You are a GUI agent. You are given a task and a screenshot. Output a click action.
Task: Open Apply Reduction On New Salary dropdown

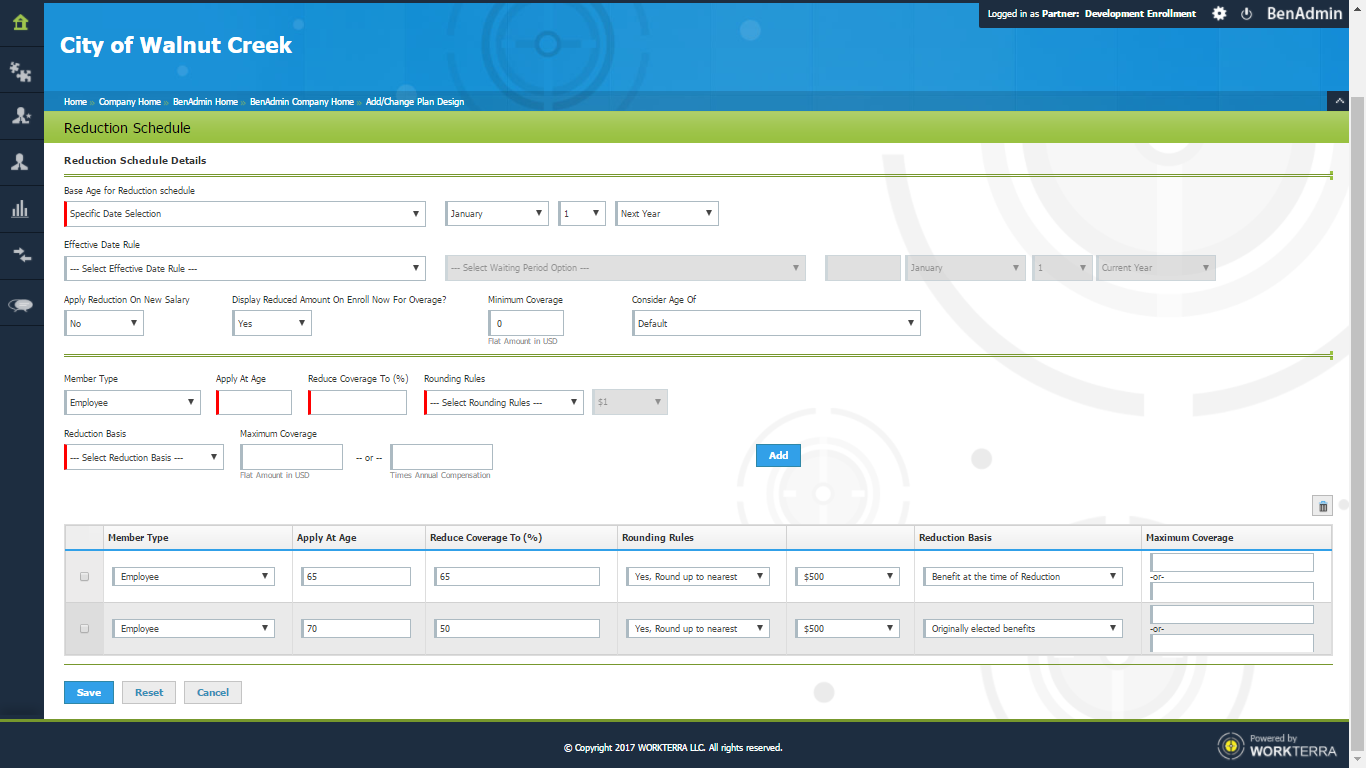pos(104,323)
